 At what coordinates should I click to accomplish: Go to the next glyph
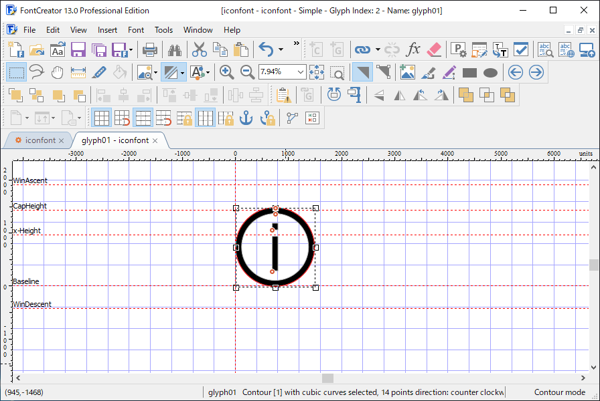click(x=536, y=72)
